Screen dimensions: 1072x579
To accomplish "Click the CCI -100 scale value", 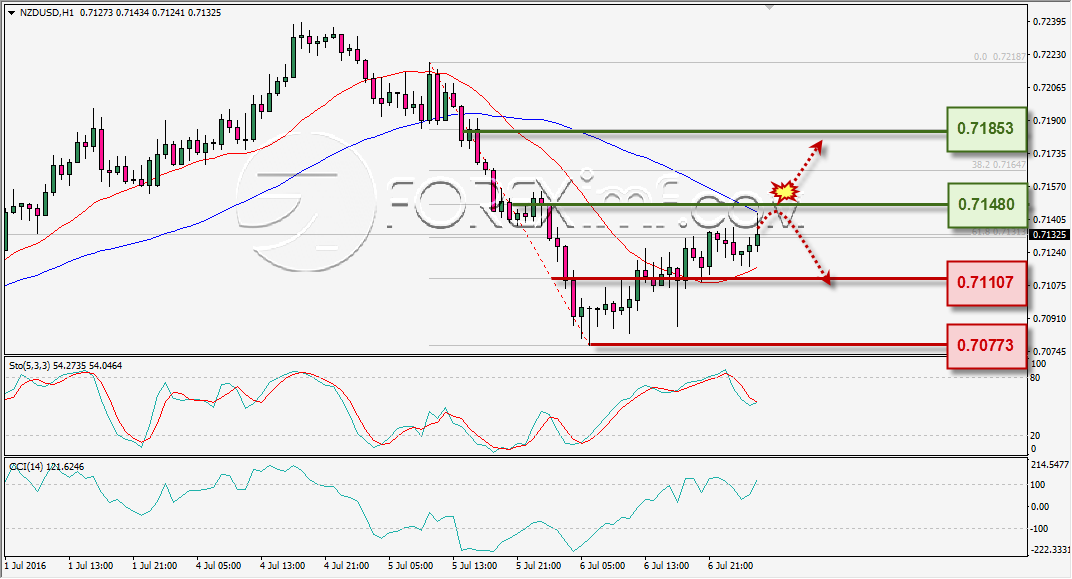I will pos(1039,528).
